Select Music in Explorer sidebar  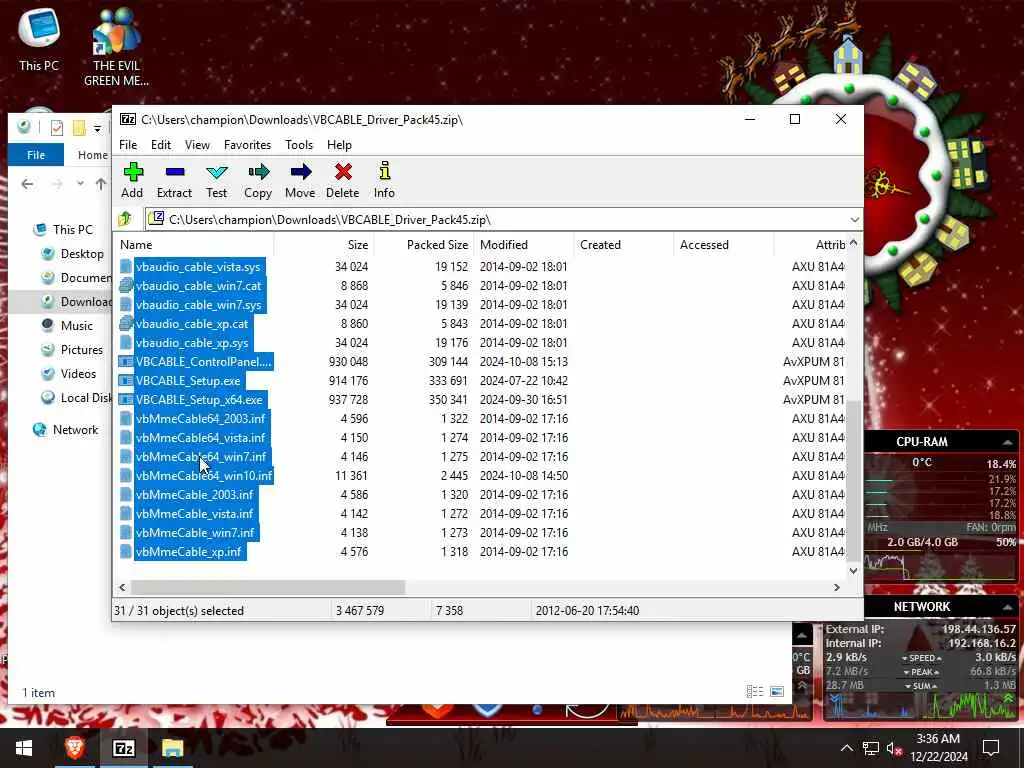click(68, 326)
